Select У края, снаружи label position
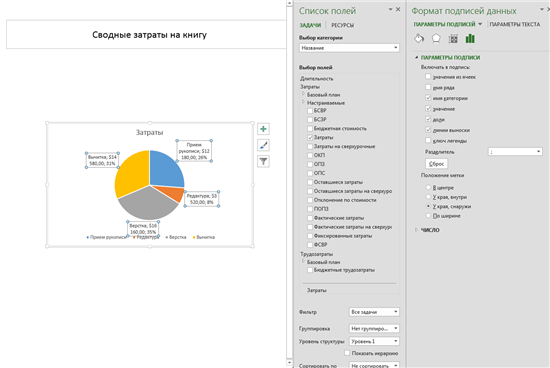Image resolution: width=550 pixels, height=368 pixels. pyautogui.click(x=428, y=206)
